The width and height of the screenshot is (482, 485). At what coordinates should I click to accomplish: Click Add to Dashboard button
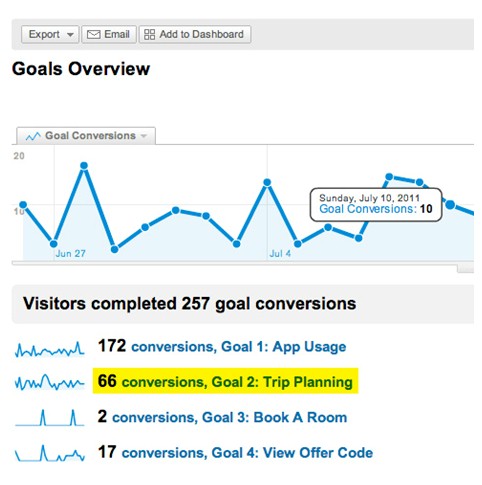click(x=195, y=34)
